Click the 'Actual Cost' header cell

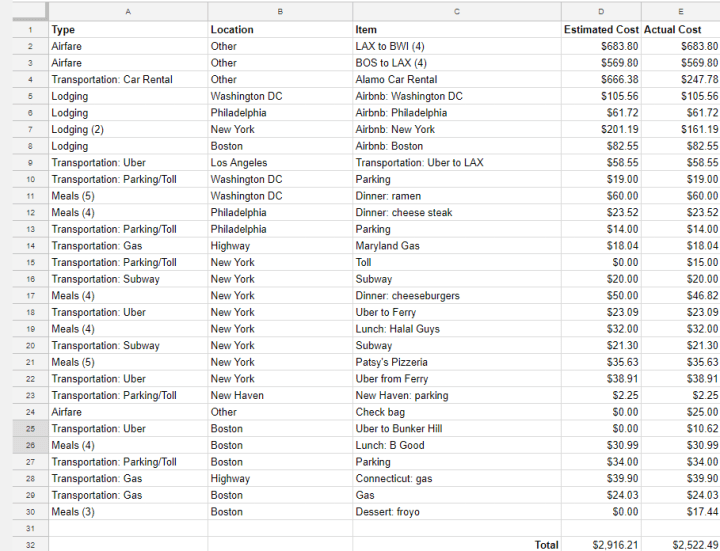click(x=681, y=30)
